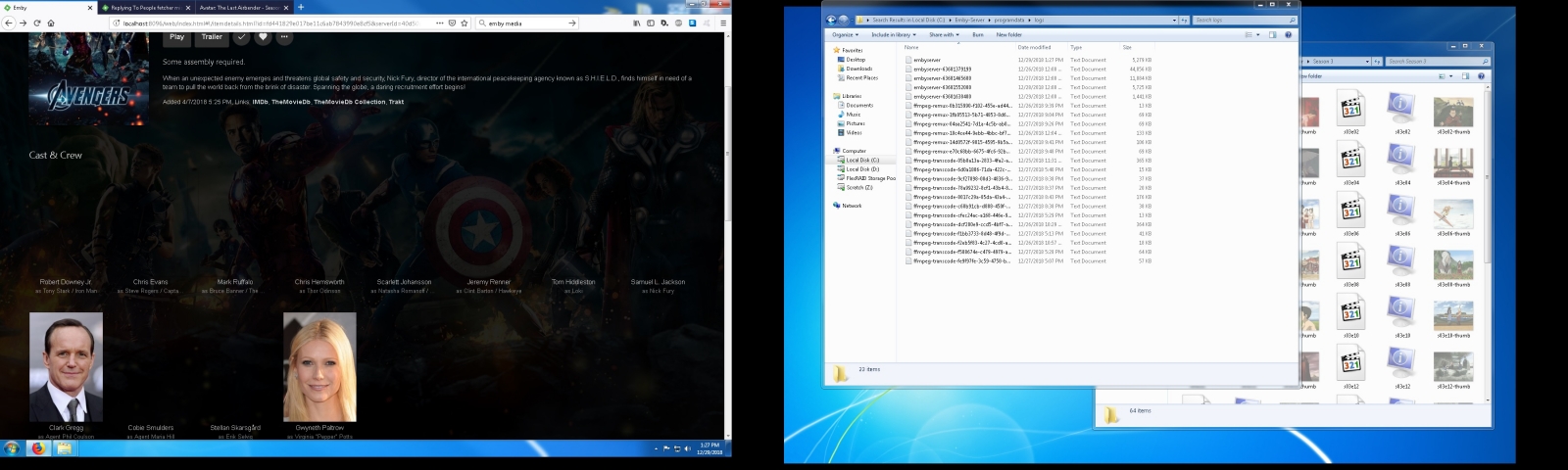
Task: Open the TheMovieDb link
Action: point(290,102)
